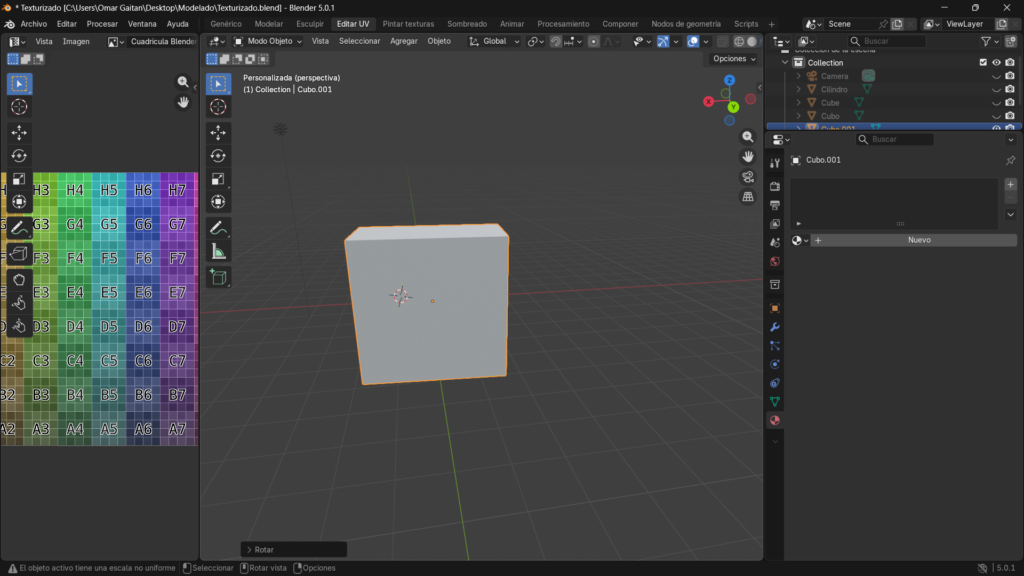Select the Rotate tool in 3D viewport
This screenshot has height=576, width=1024.
pyautogui.click(x=218, y=155)
